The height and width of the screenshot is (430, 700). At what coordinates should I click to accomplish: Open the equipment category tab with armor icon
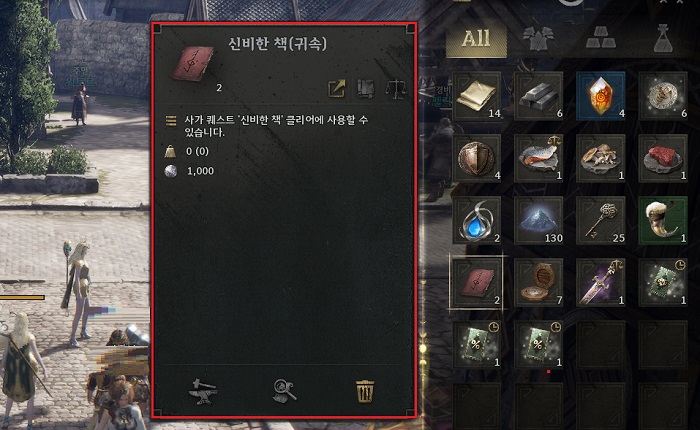coord(538,39)
